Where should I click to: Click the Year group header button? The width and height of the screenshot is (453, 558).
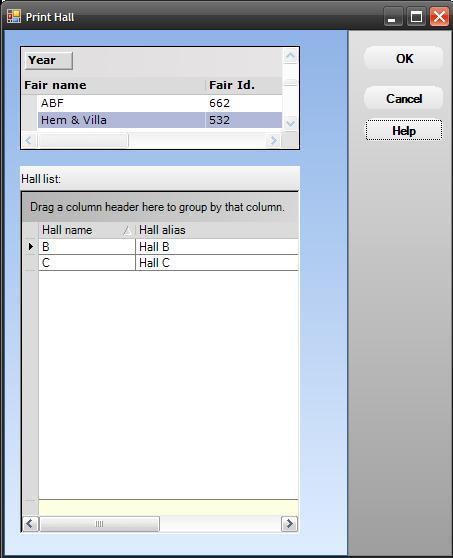pos(49,60)
